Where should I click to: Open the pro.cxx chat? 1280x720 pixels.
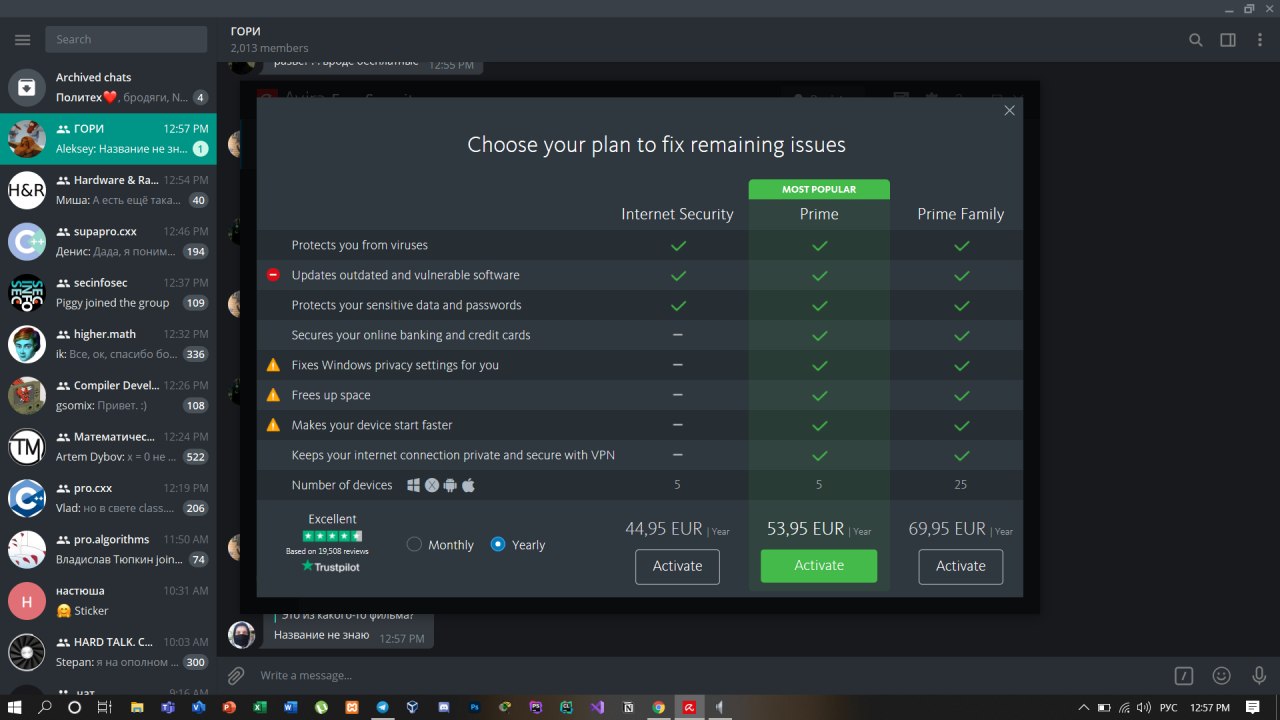[108, 498]
